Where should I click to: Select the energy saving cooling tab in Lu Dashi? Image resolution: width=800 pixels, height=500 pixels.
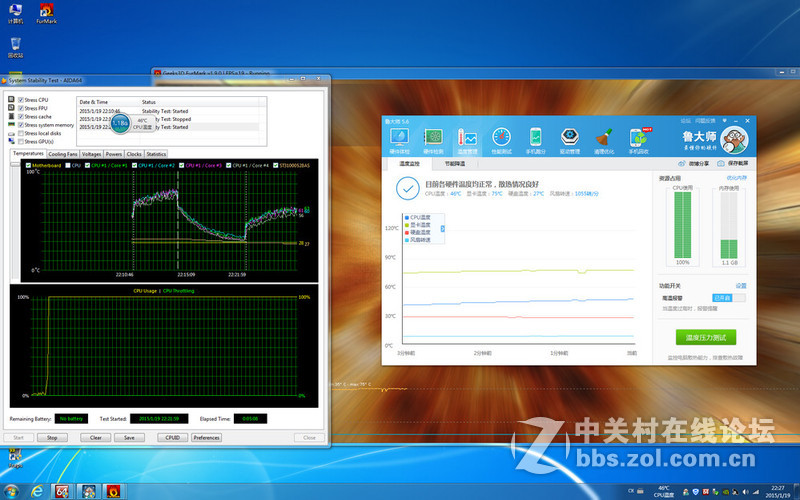click(x=455, y=164)
